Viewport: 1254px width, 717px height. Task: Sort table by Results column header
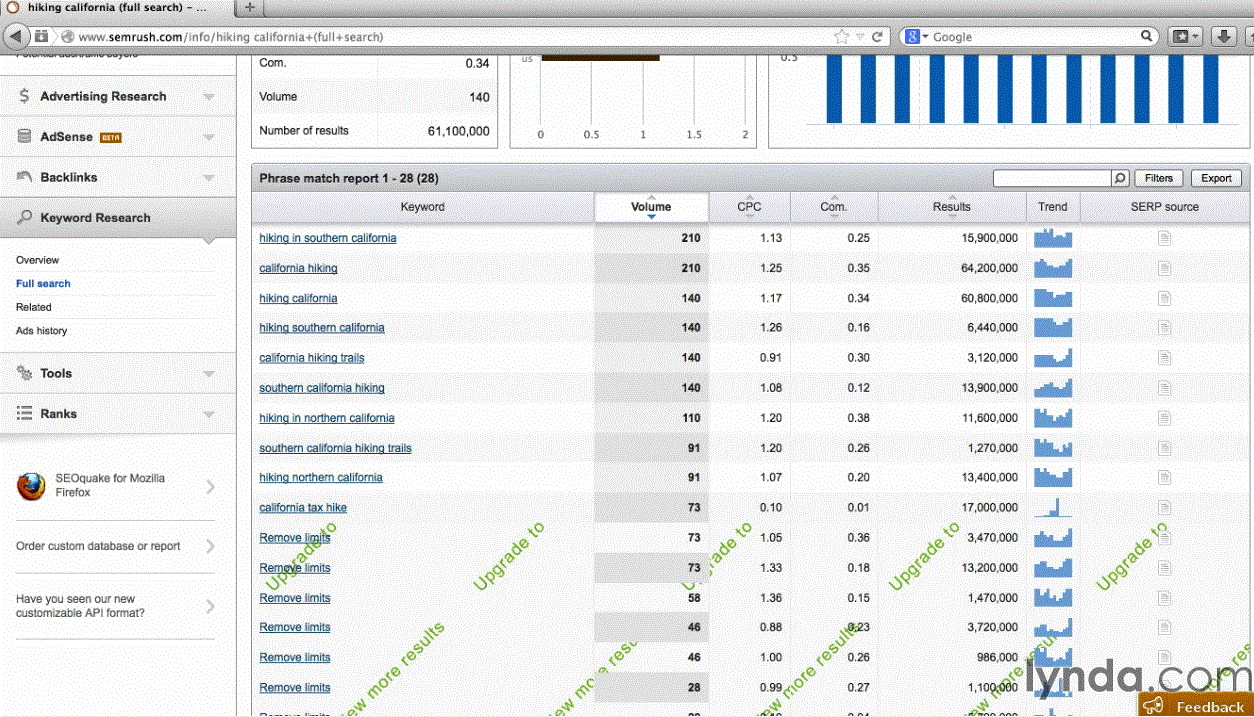(951, 207)
